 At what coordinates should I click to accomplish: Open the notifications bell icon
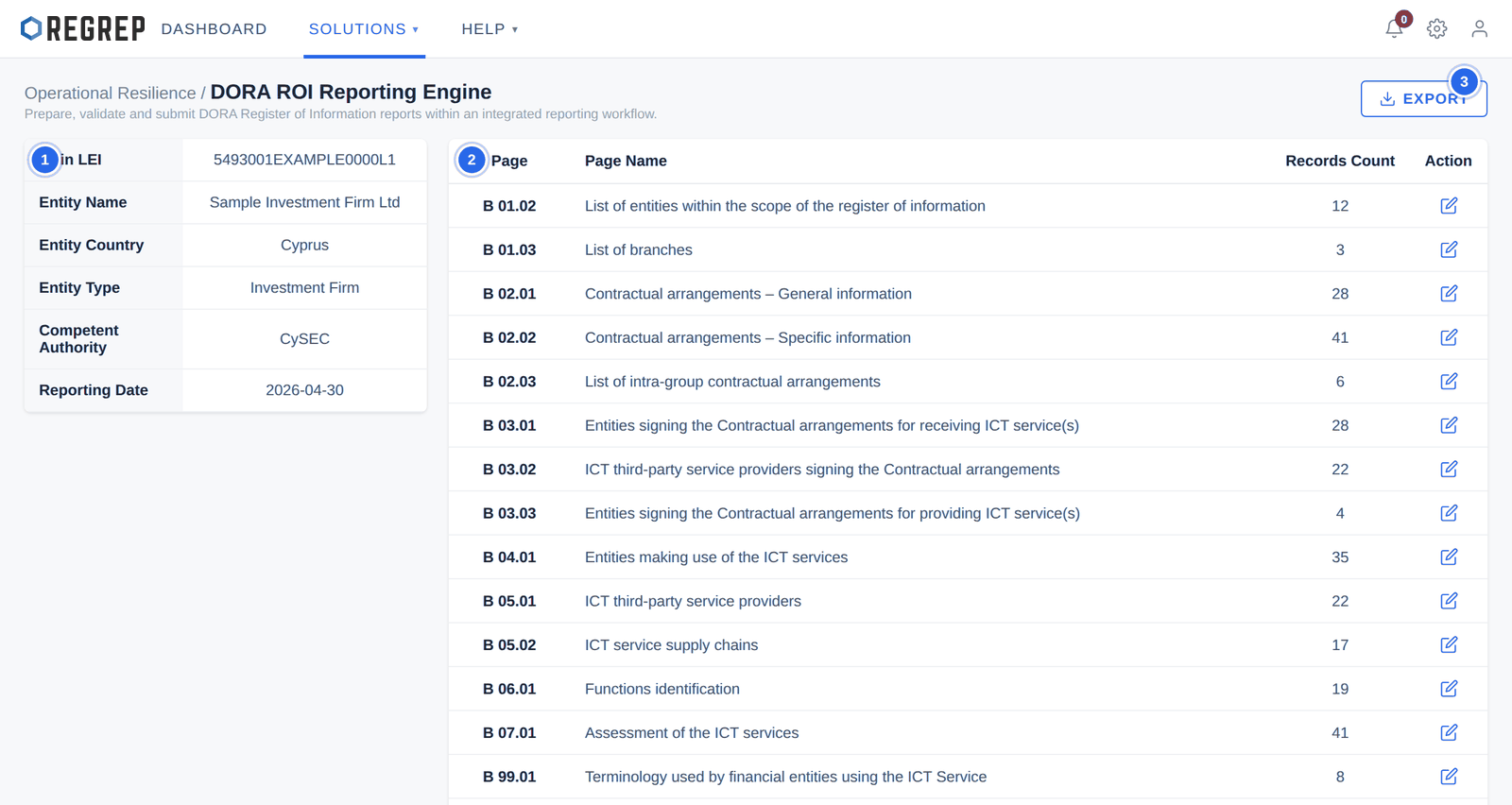point(1394,28)
